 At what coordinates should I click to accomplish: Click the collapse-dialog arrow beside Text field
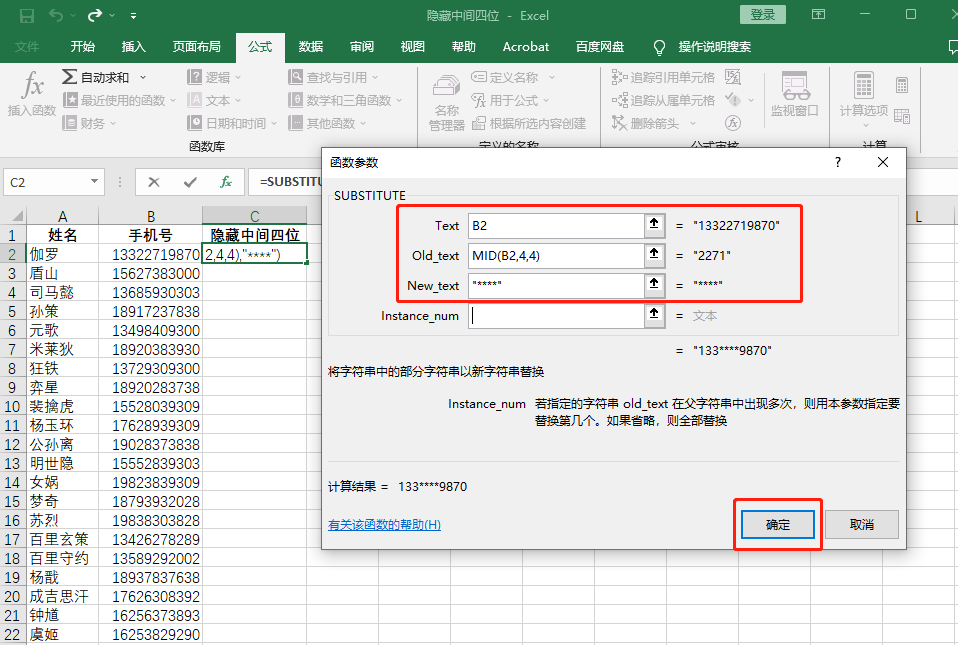point(655,226)
